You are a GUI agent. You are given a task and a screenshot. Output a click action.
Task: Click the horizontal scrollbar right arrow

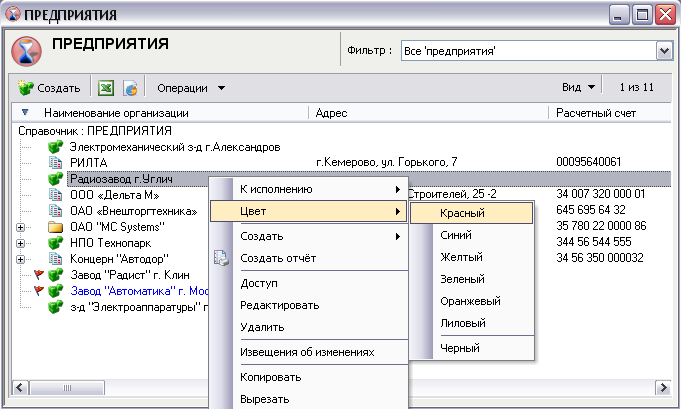[x=661, y=387]
